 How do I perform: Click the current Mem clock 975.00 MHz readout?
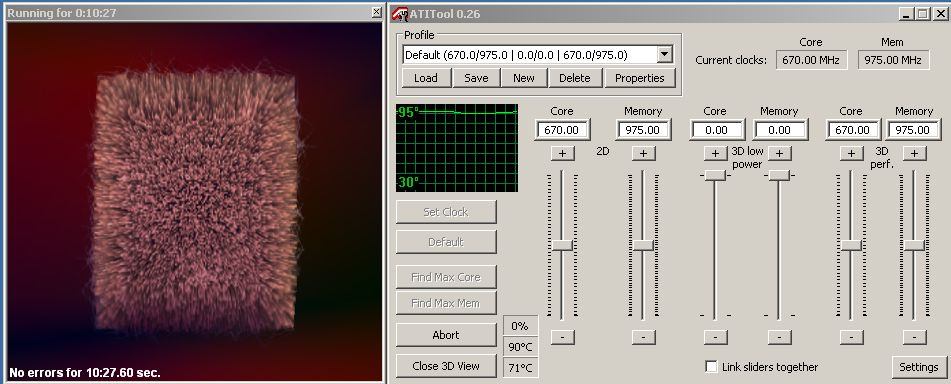pyautogui.click(x=893, y=60)
